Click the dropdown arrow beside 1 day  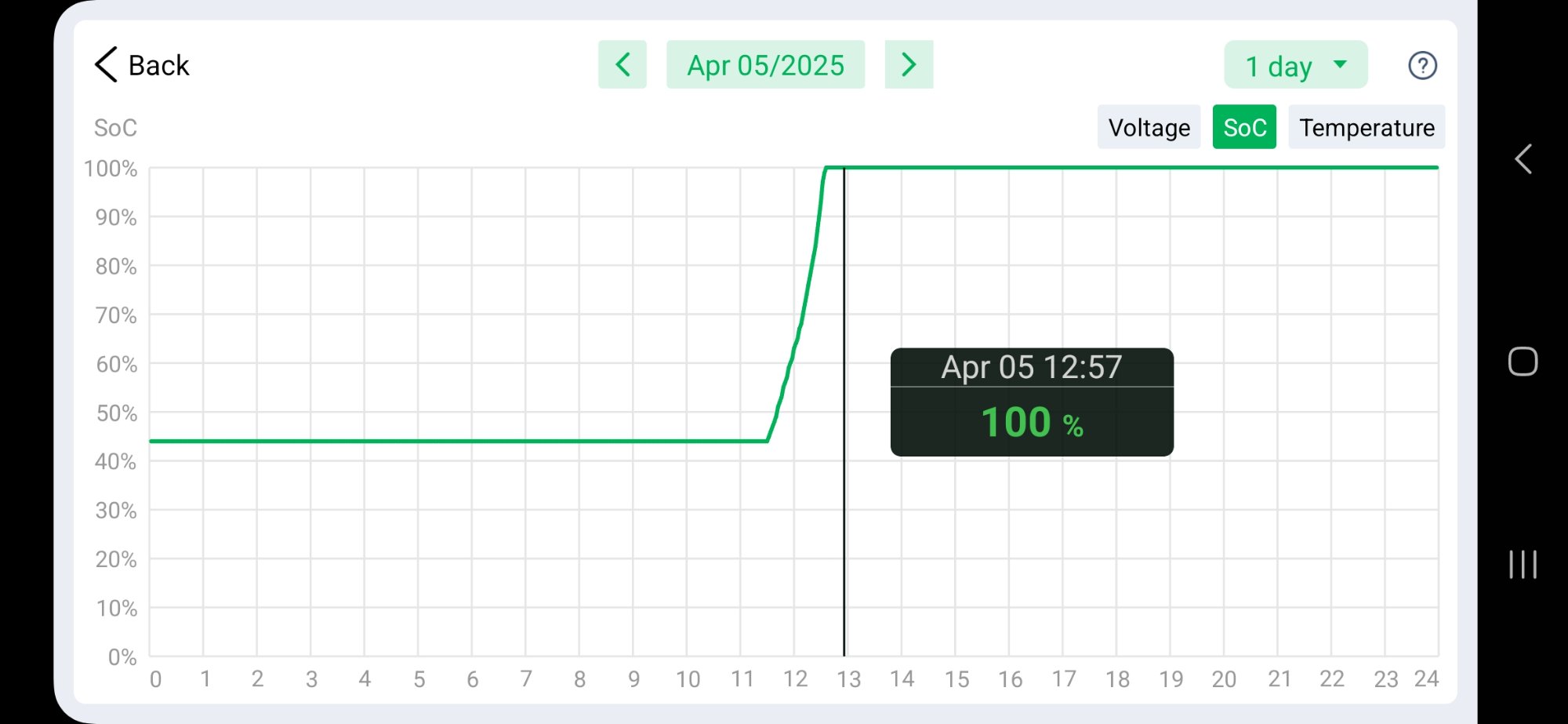point(1340,64)
